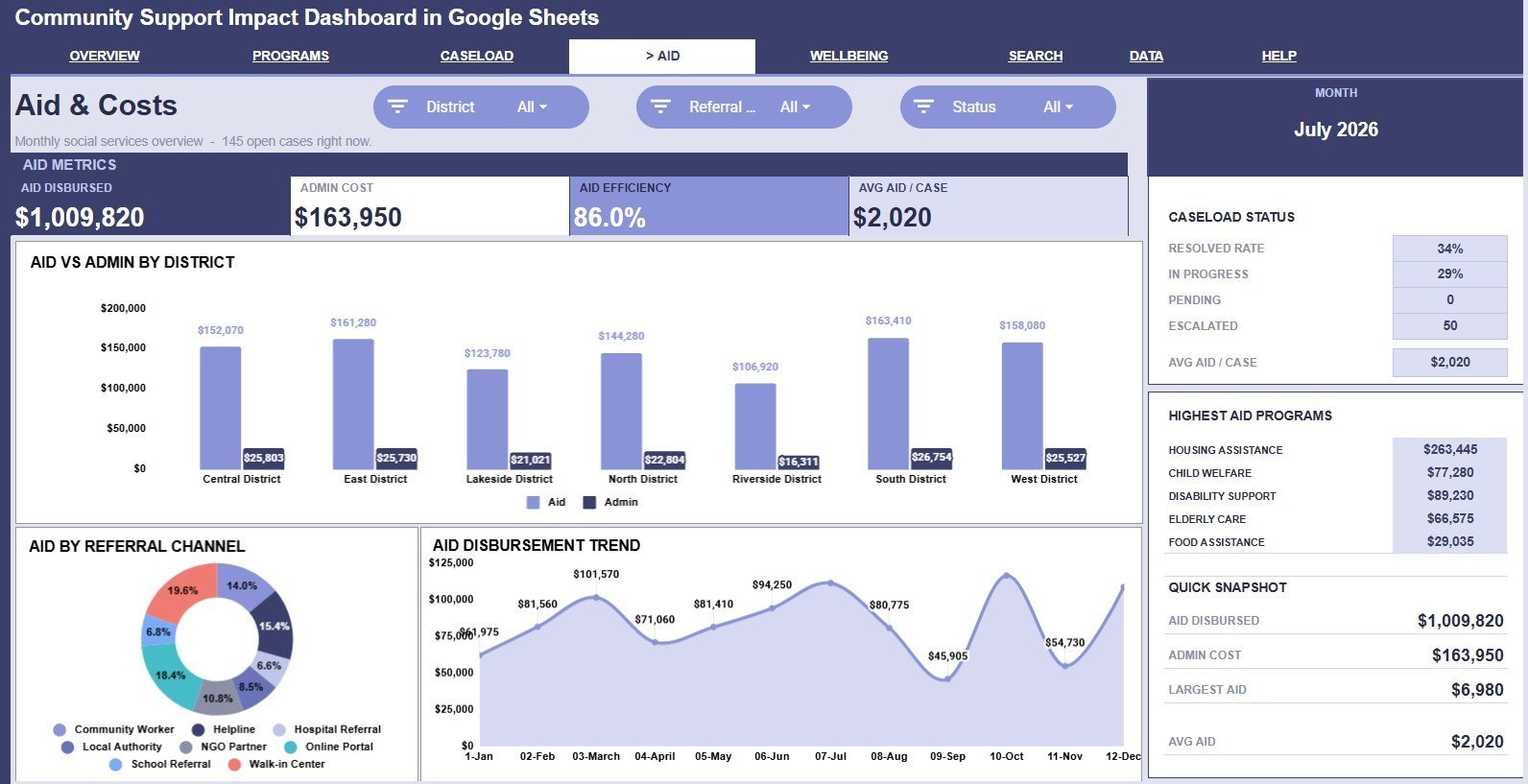This screenshot has height=784, width=1528.
Task: Click FOOD ASSISTANCE $29,035 value
Action: [x=1449, y=541]
